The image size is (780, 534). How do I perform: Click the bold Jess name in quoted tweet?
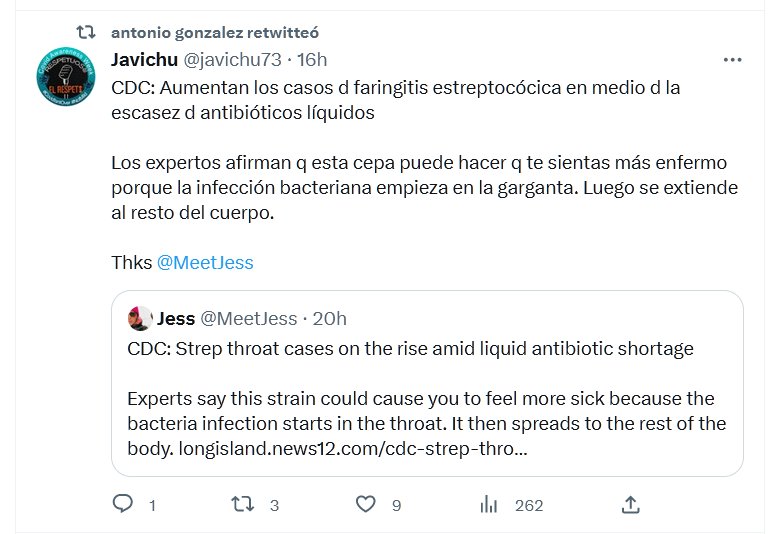point(176,319)
